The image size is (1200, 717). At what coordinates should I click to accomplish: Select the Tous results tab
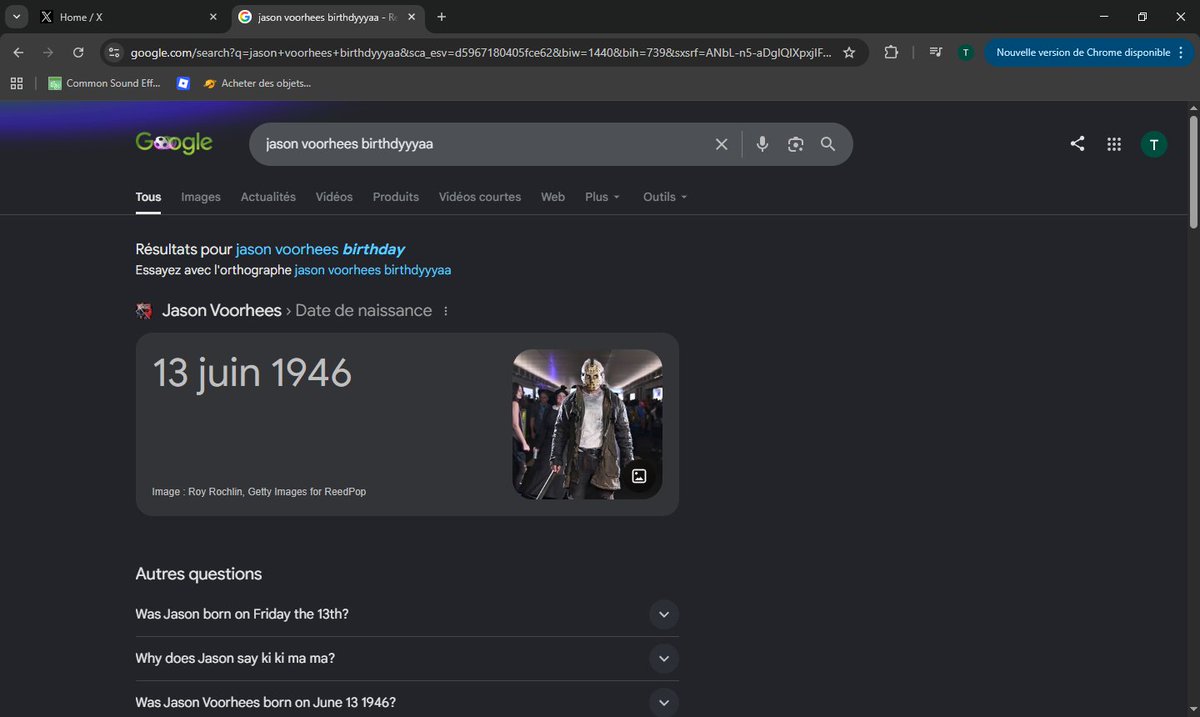coord(148,197)
